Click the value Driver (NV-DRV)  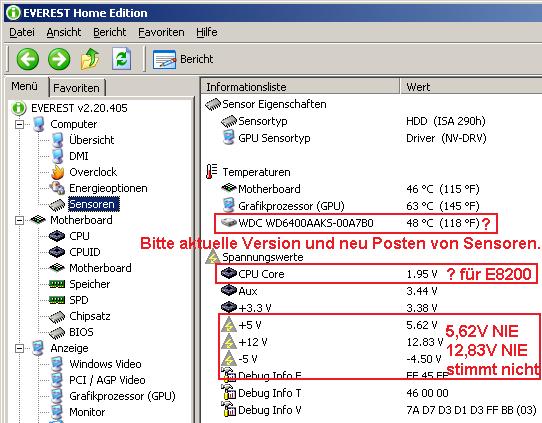(446, 138)
